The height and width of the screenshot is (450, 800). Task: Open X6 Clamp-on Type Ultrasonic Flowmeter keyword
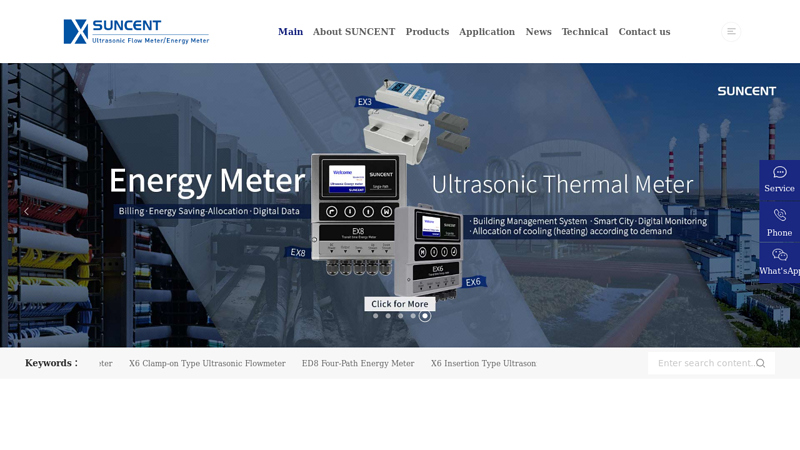coord(207,363)
